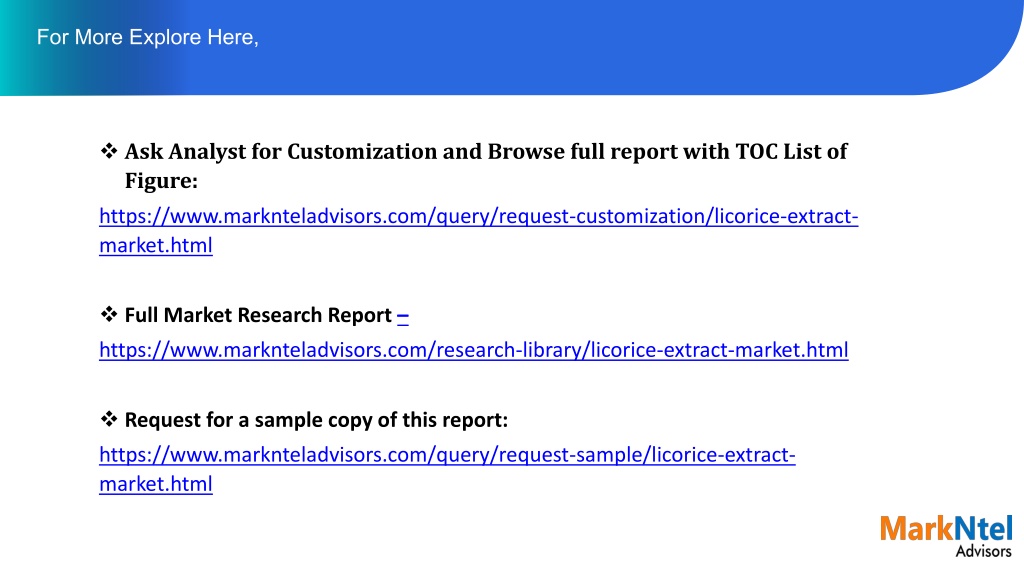Select the For More Explore Here title
The height and width of the screenshot is (576, 1024).
click(x=148, y=37)
